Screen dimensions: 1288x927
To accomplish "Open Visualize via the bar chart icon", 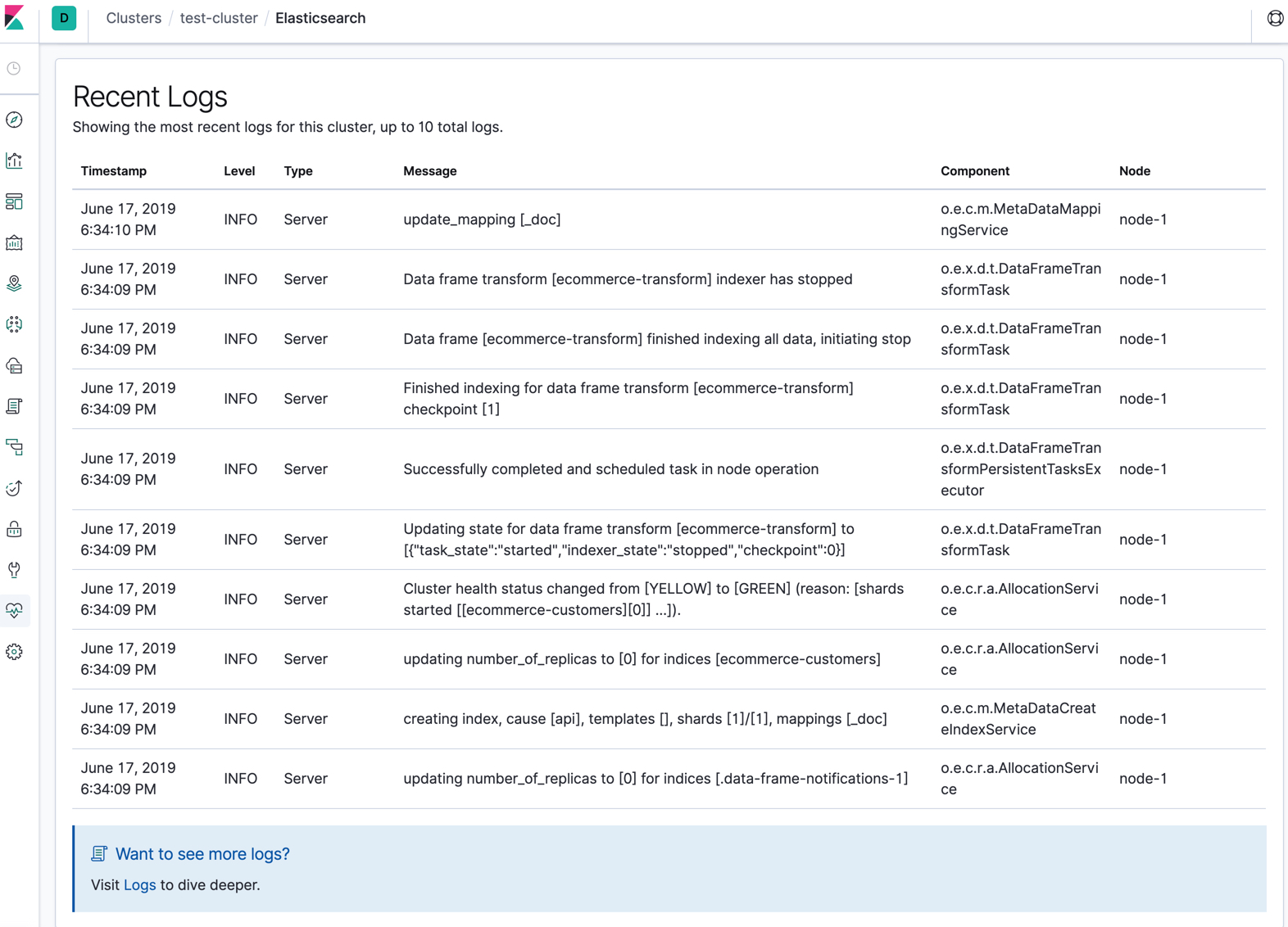I will tap(15, 161).
